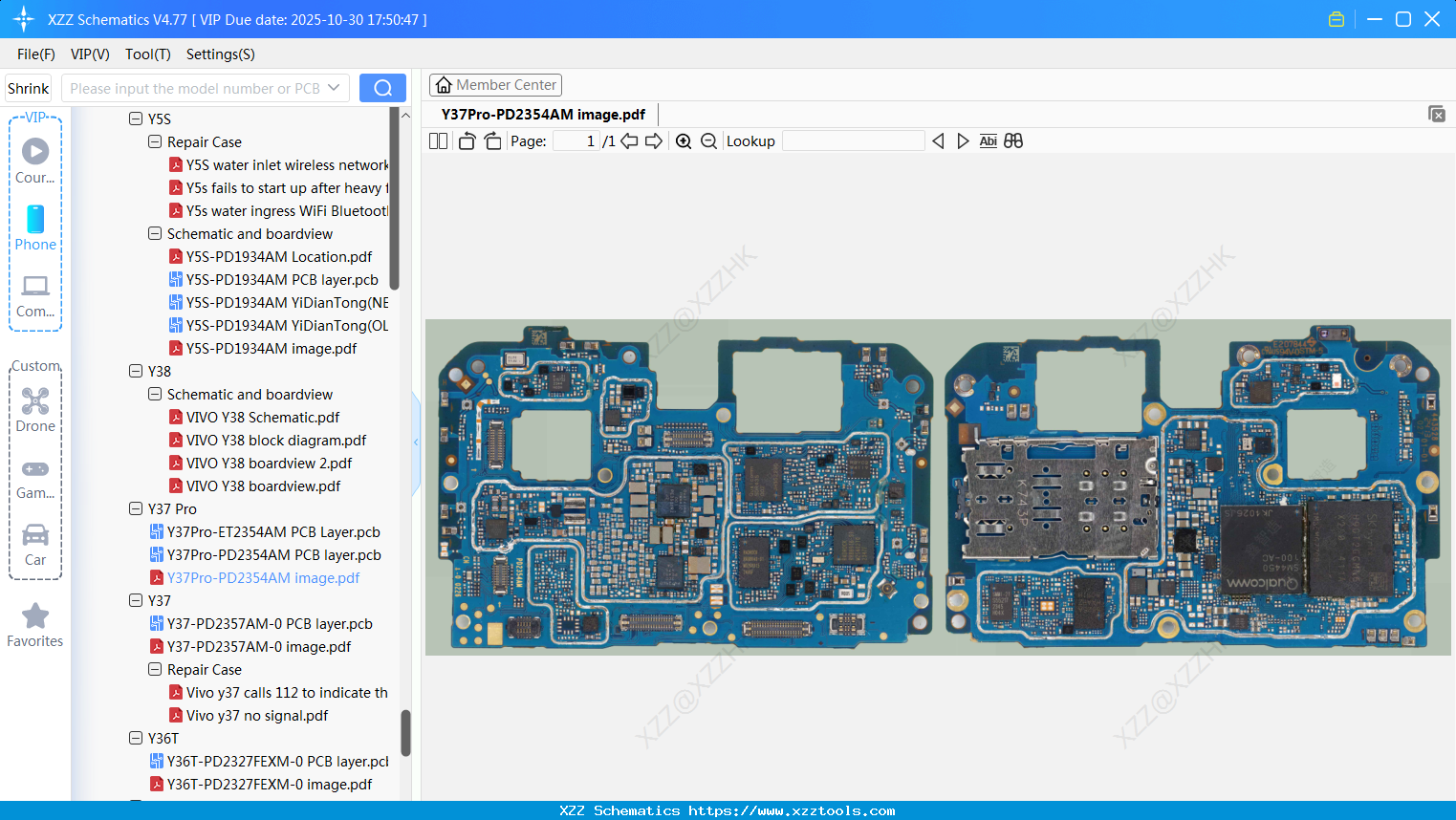Click the blue search button

382,88
